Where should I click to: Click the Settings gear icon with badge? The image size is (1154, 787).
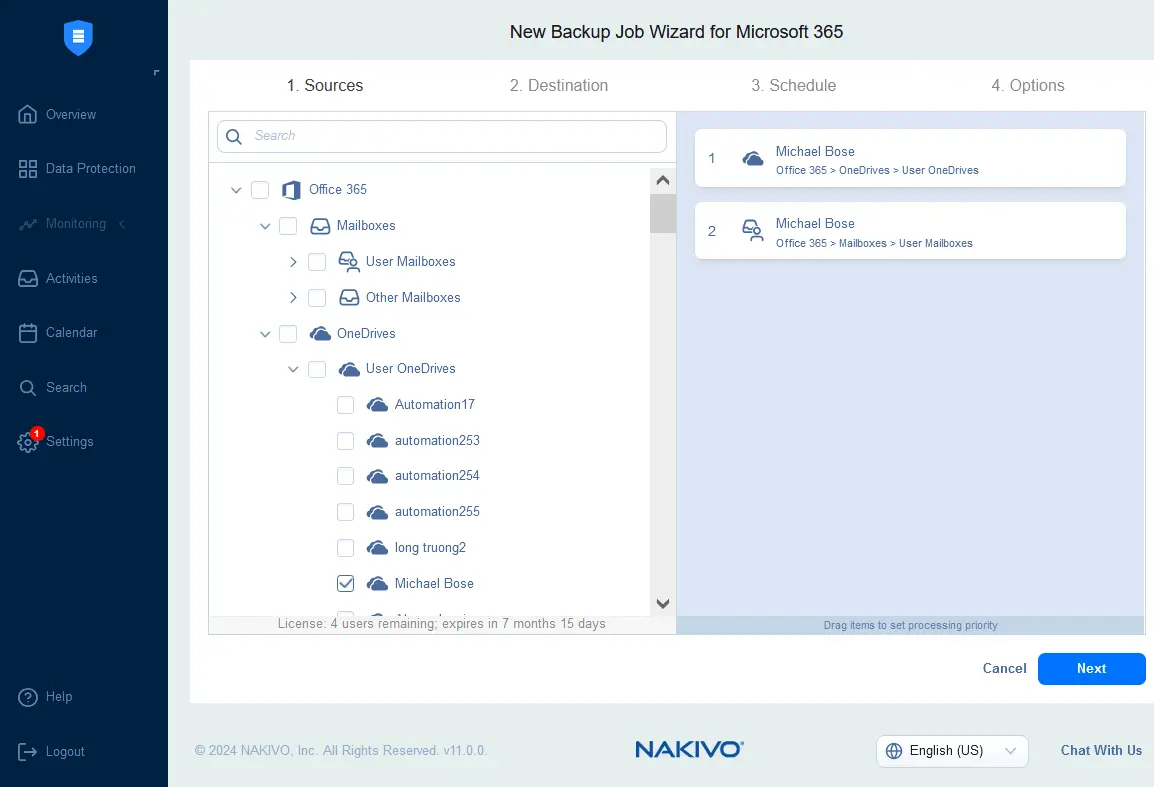point(28,441)
